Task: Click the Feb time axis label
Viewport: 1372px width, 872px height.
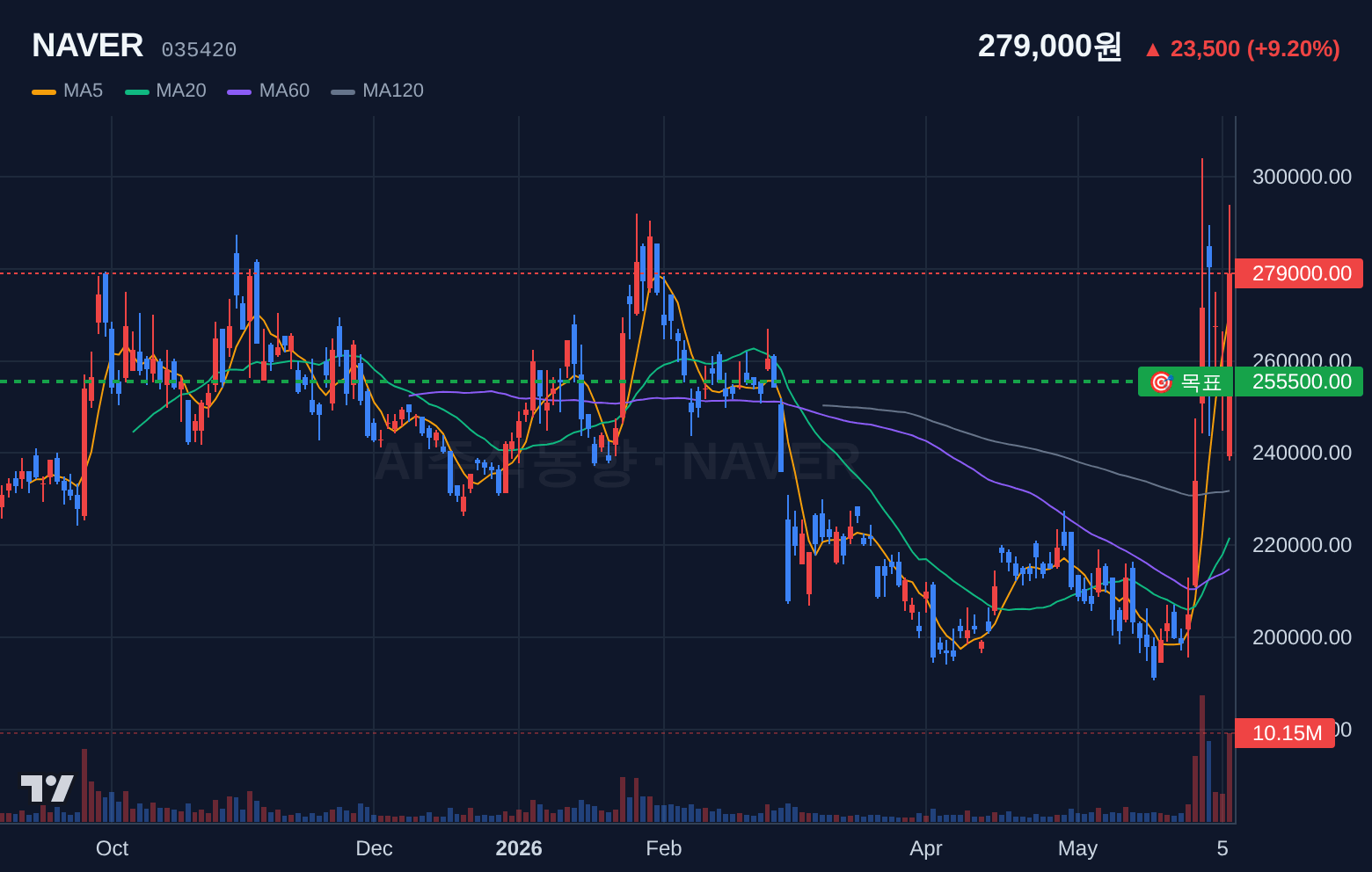Action: coord(664,848)
